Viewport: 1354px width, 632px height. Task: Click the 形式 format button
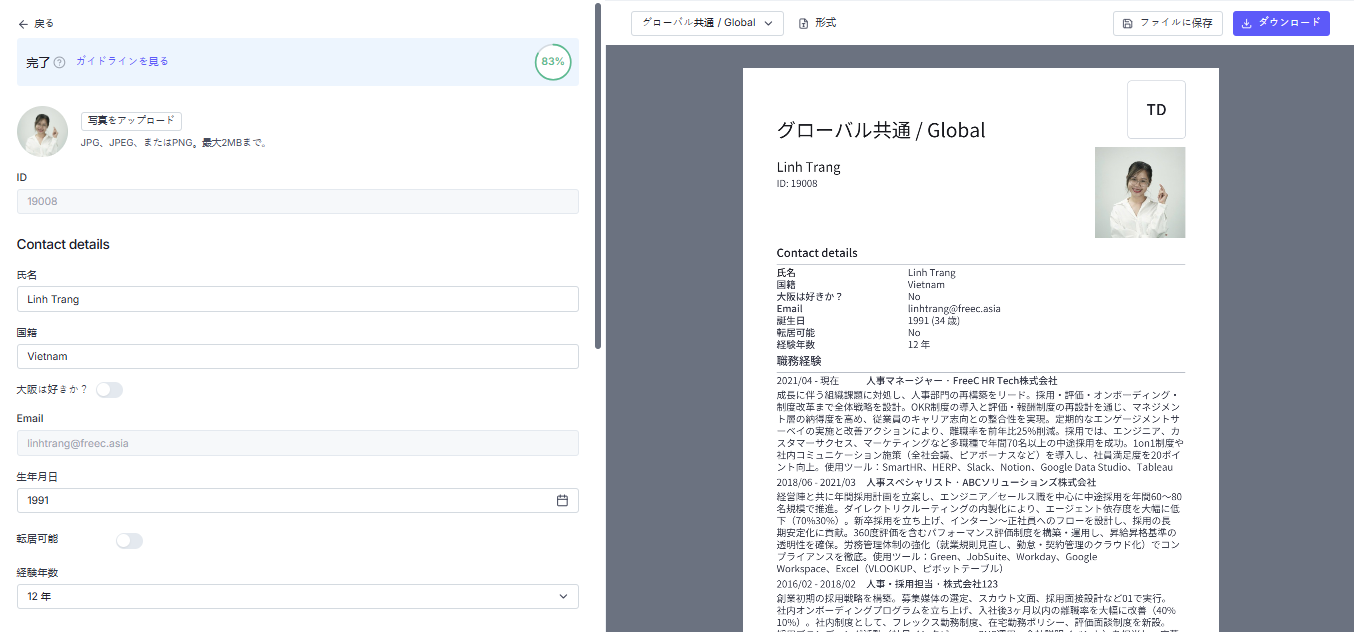pos(817,23)
